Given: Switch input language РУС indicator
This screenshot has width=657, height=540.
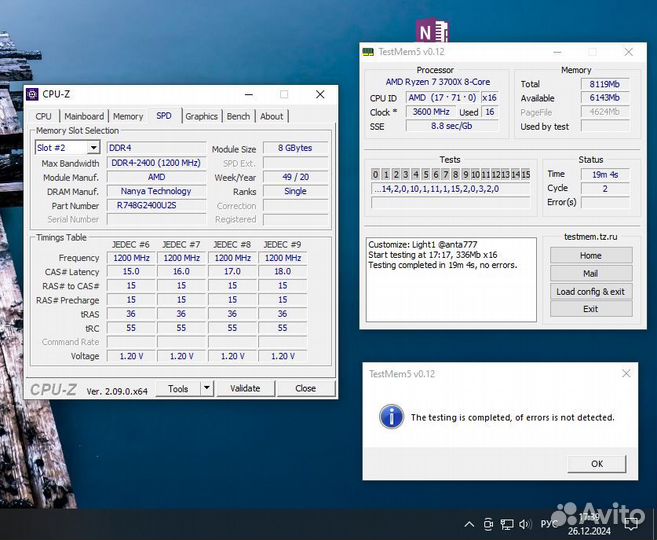Looking at the screenshot, I should [x=549, y=524].
